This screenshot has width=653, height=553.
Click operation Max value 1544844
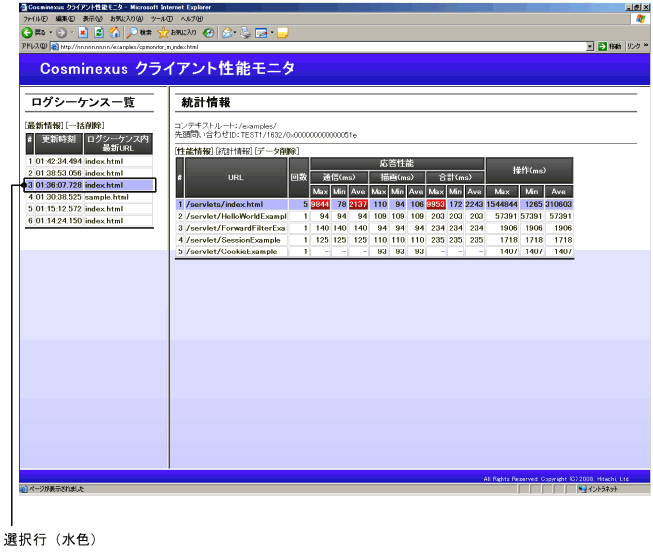[502, 204]
